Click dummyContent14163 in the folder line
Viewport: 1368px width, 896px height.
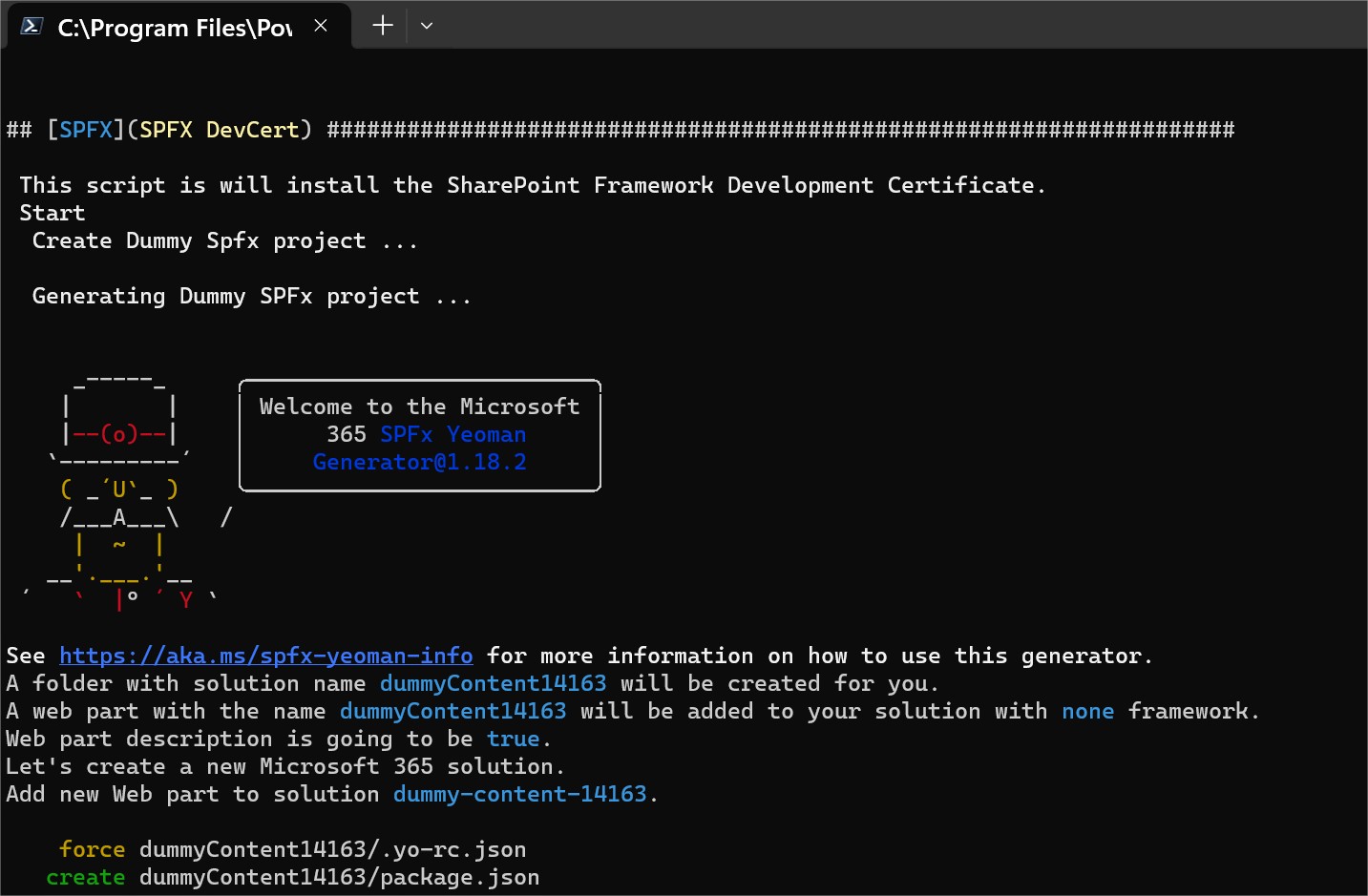click(494, 683)
